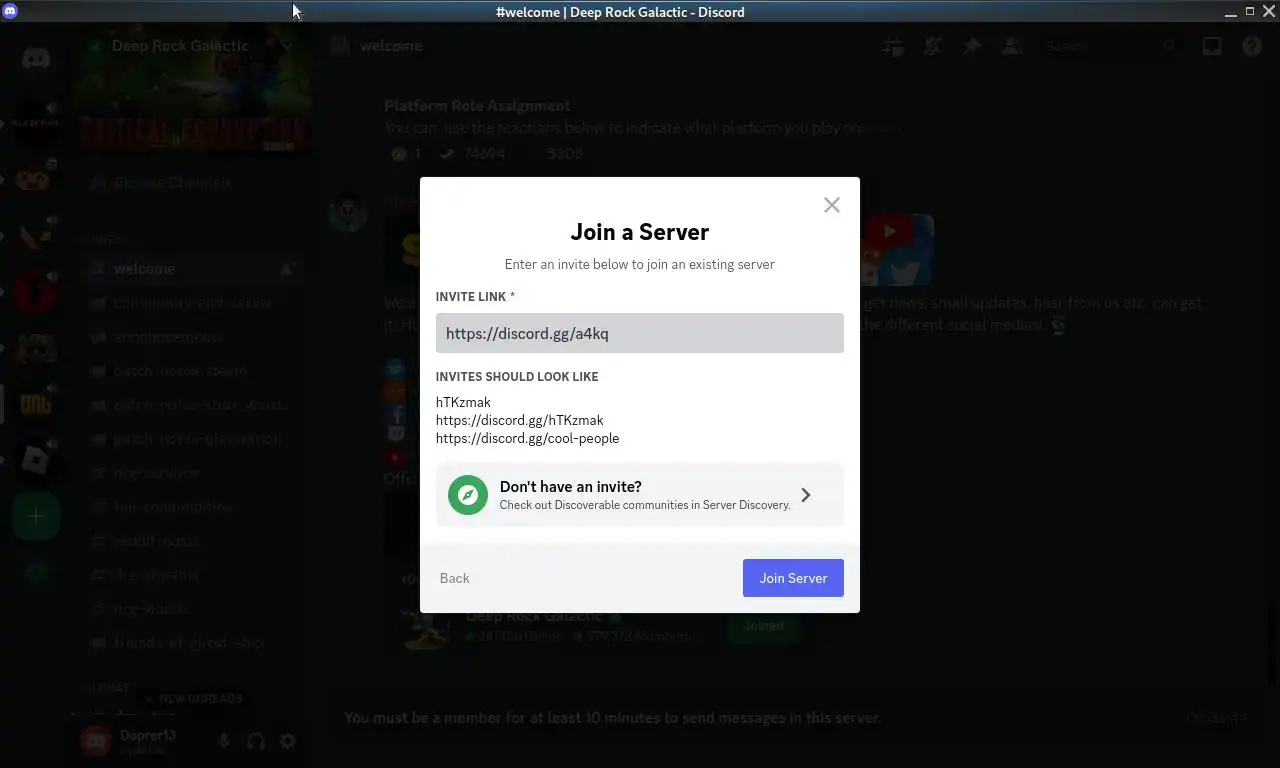Image resolution: width=1280 pixels, height=768 pixels.
Task: Open the Roblox server icon in sidebar
Action: (x=36, y=460)
